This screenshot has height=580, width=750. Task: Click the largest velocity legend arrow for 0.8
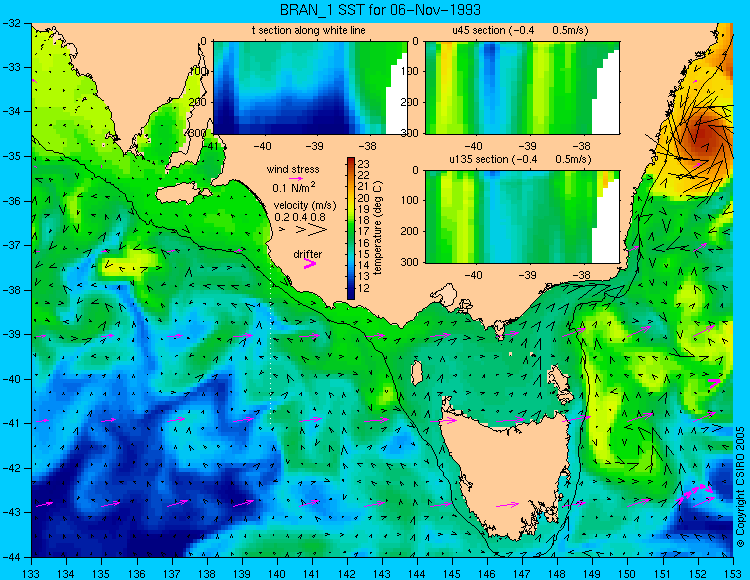pyautogui.click(x=318, y=230)
